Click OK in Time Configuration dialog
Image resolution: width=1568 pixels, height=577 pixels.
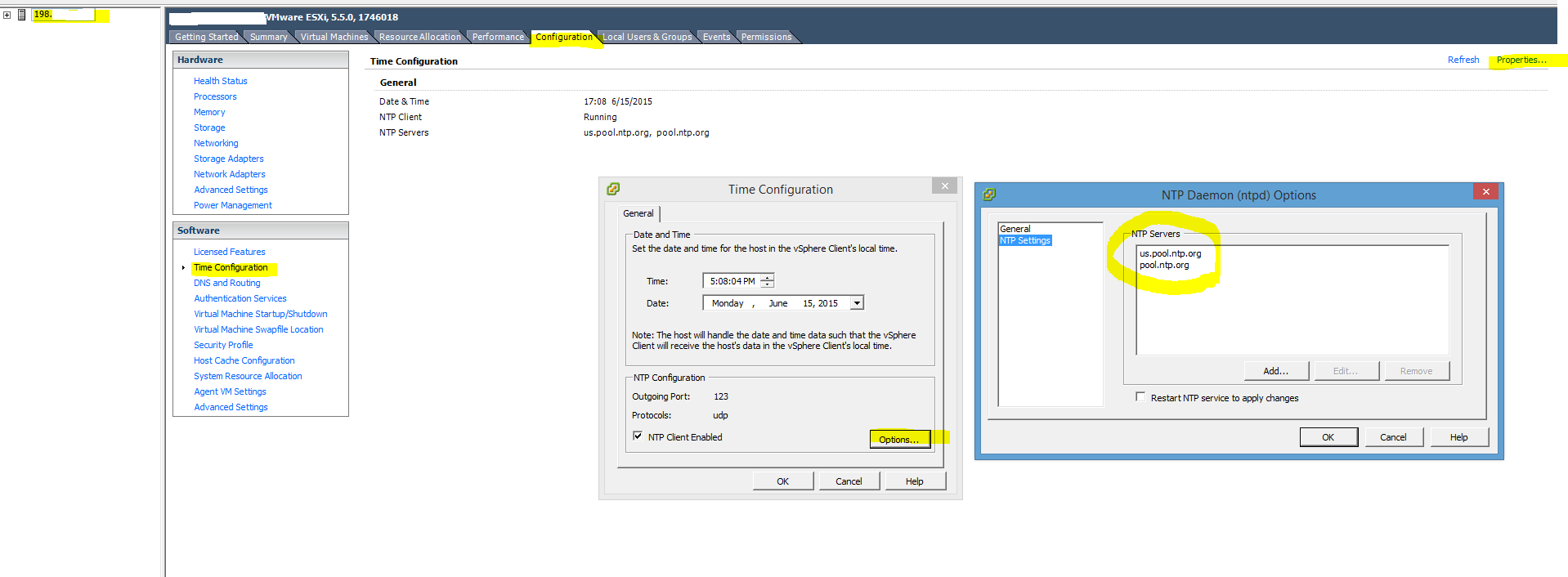[x=782, y=481]
